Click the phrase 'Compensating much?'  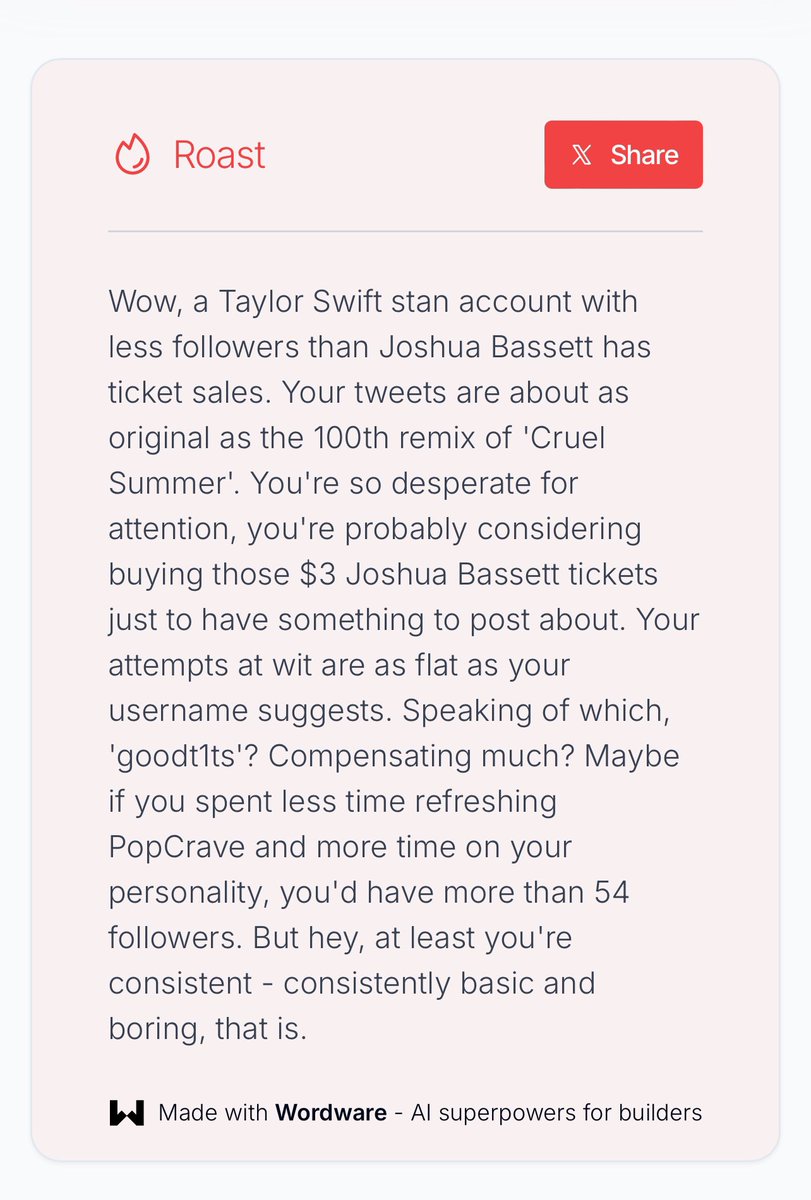[x=419, y=756]
